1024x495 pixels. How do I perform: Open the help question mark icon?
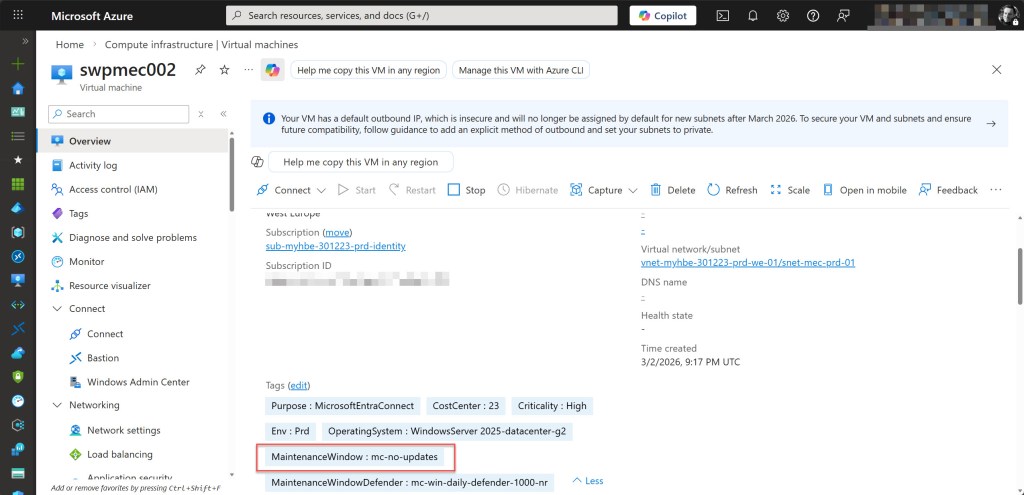(813, 16)
